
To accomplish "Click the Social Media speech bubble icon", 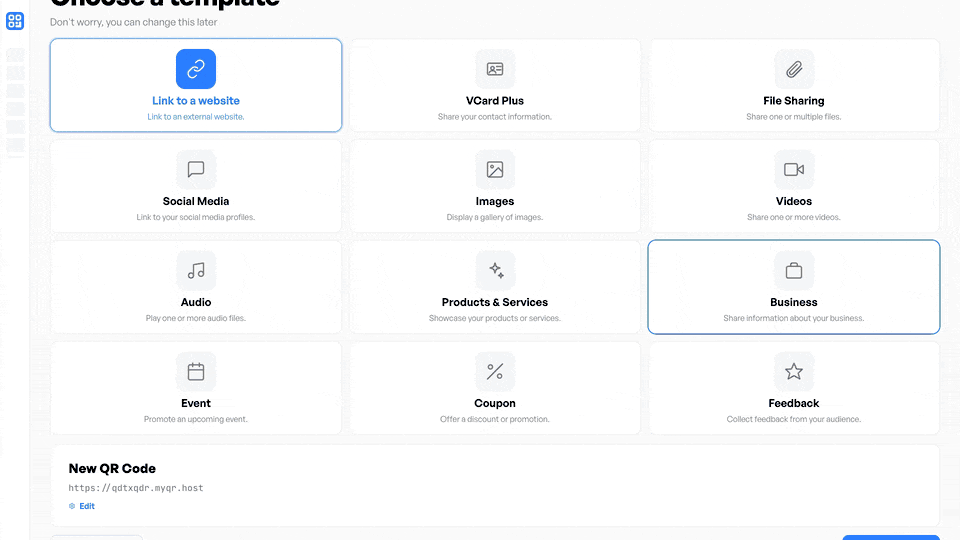I will tap(196, 170).
